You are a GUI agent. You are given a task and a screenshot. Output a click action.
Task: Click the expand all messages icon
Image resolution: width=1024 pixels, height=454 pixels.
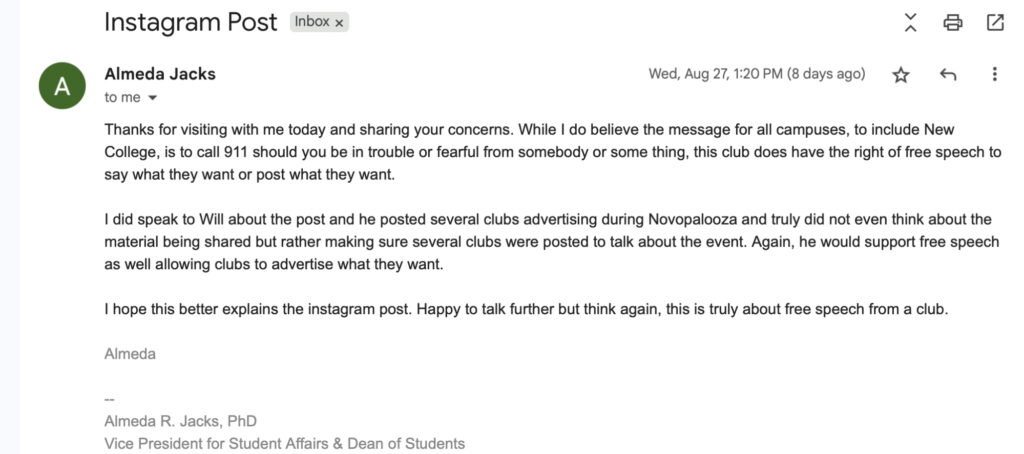pos(910,22)
